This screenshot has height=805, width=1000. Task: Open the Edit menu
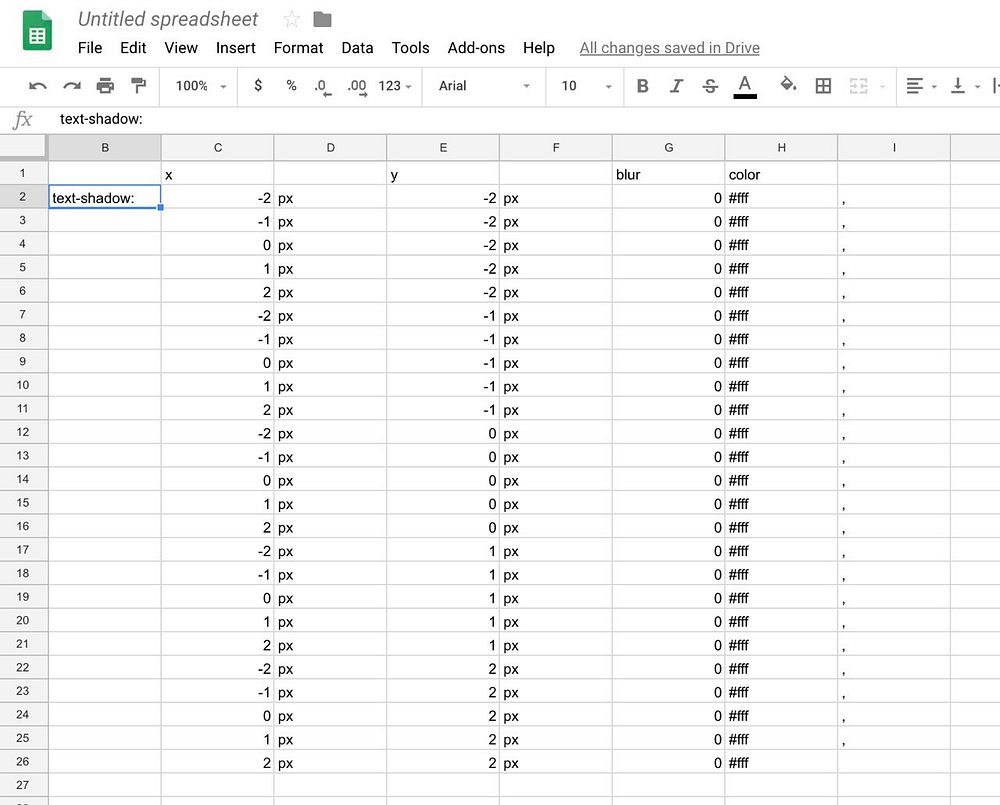(133, 48)
